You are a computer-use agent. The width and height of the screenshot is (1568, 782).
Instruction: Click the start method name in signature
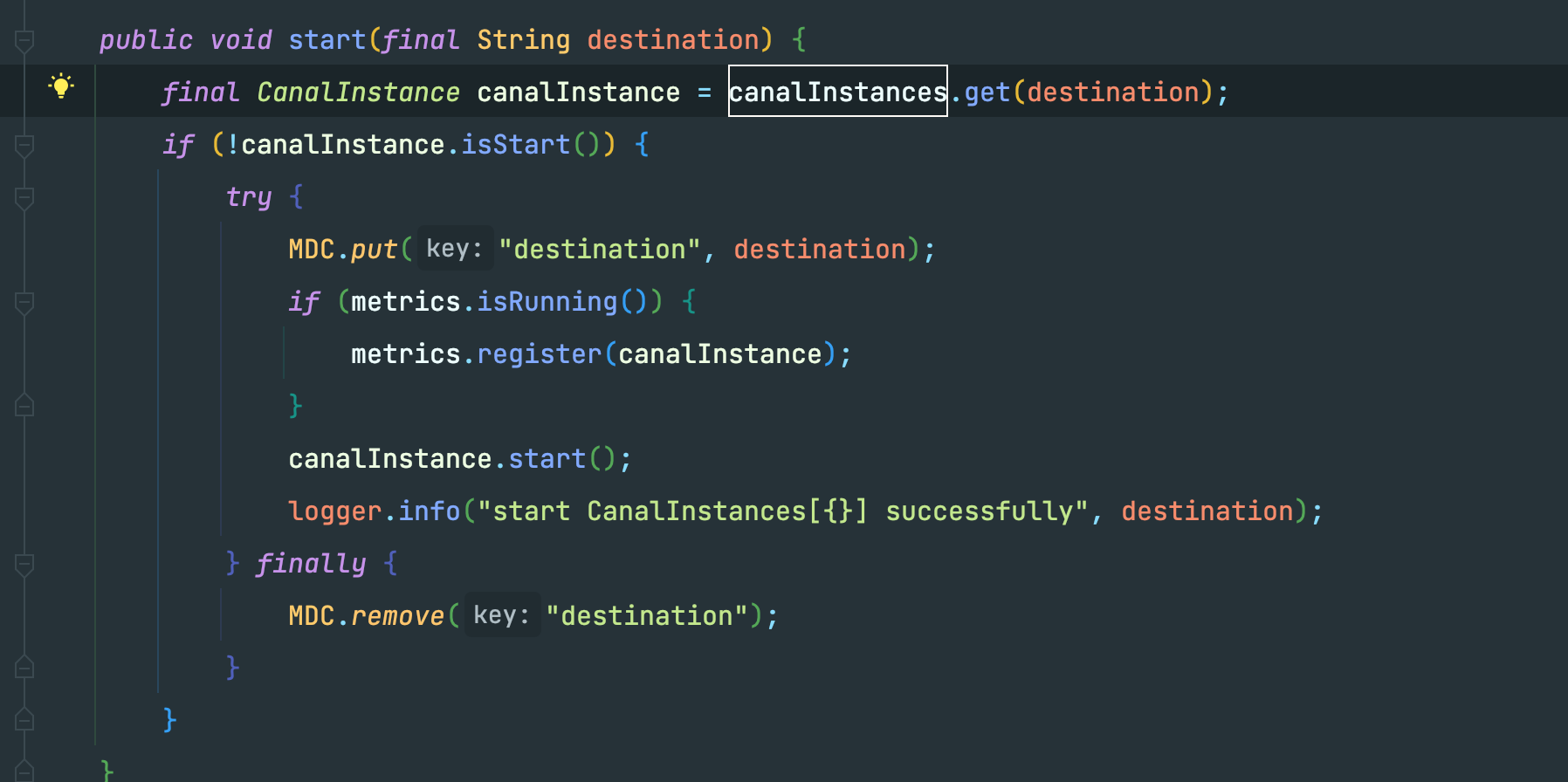(x=327, y=39)
